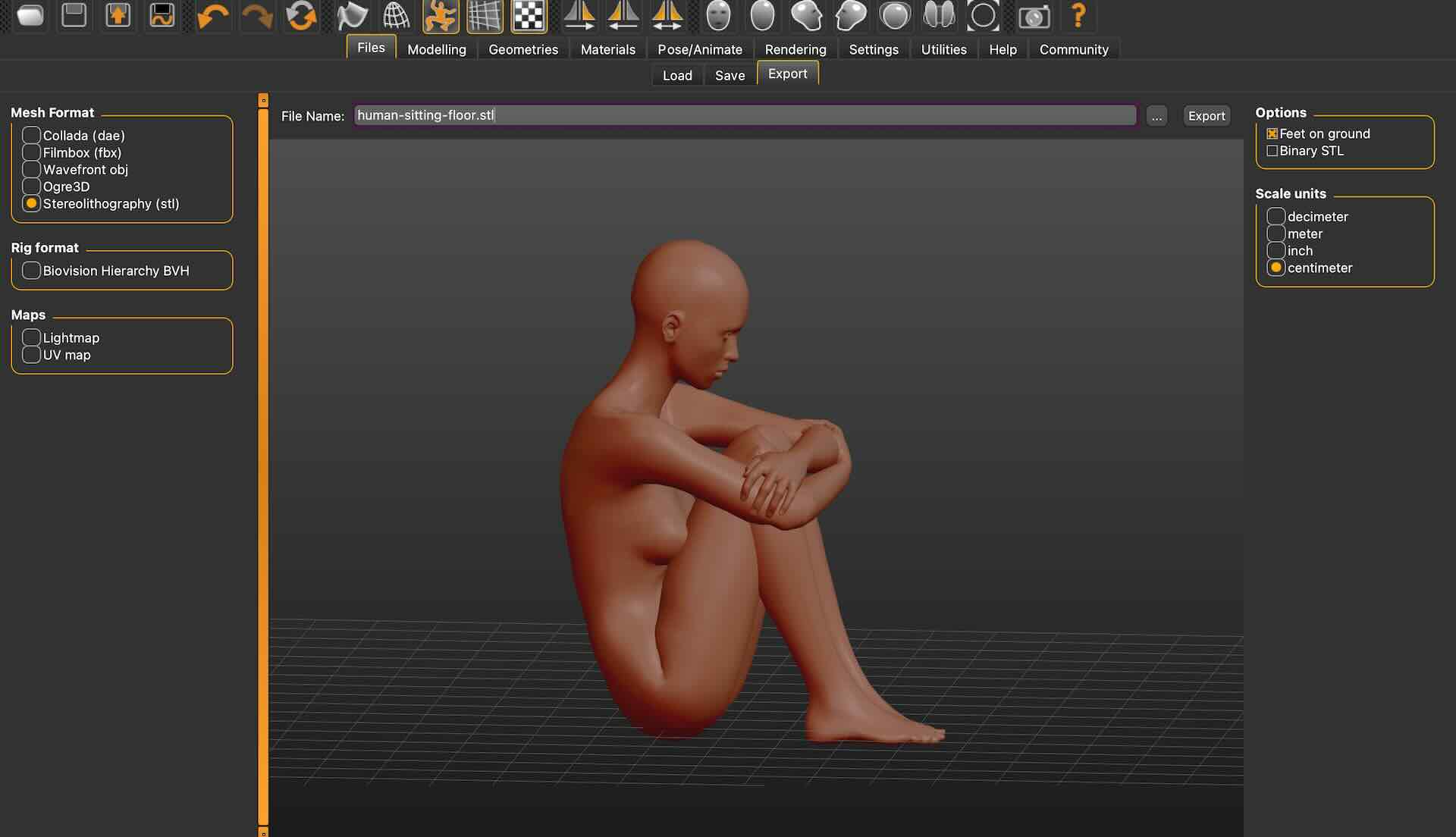Click the File Name text field
The height and width of the screenshot is (837, 1456).
(745, 115)
